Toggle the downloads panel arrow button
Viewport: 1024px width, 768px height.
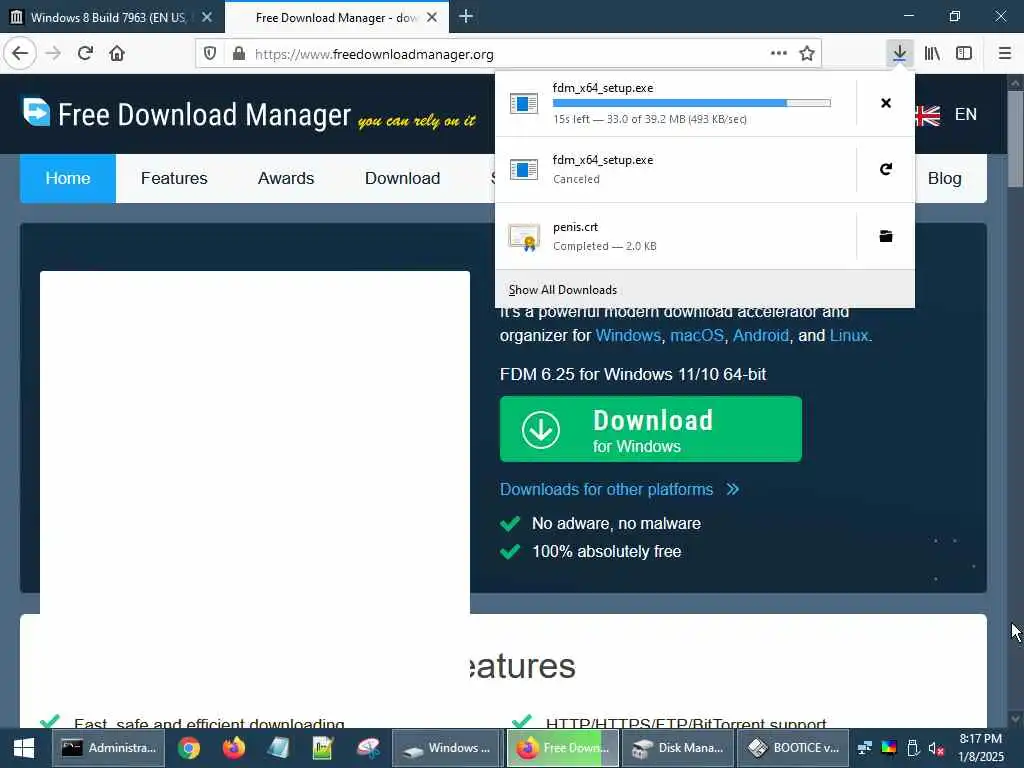point(899,54)
